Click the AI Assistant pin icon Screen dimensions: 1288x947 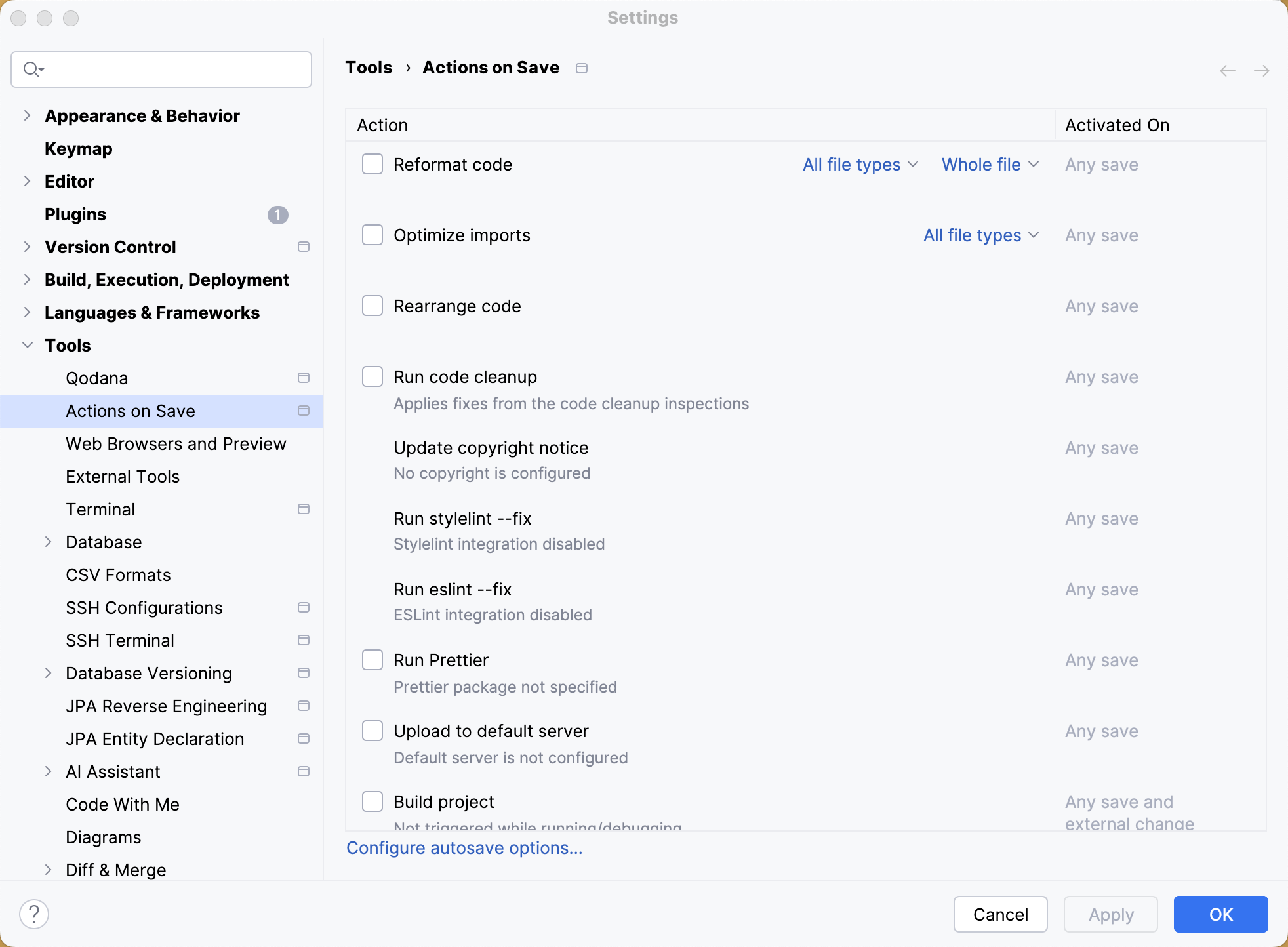click(x=305, y=771)
